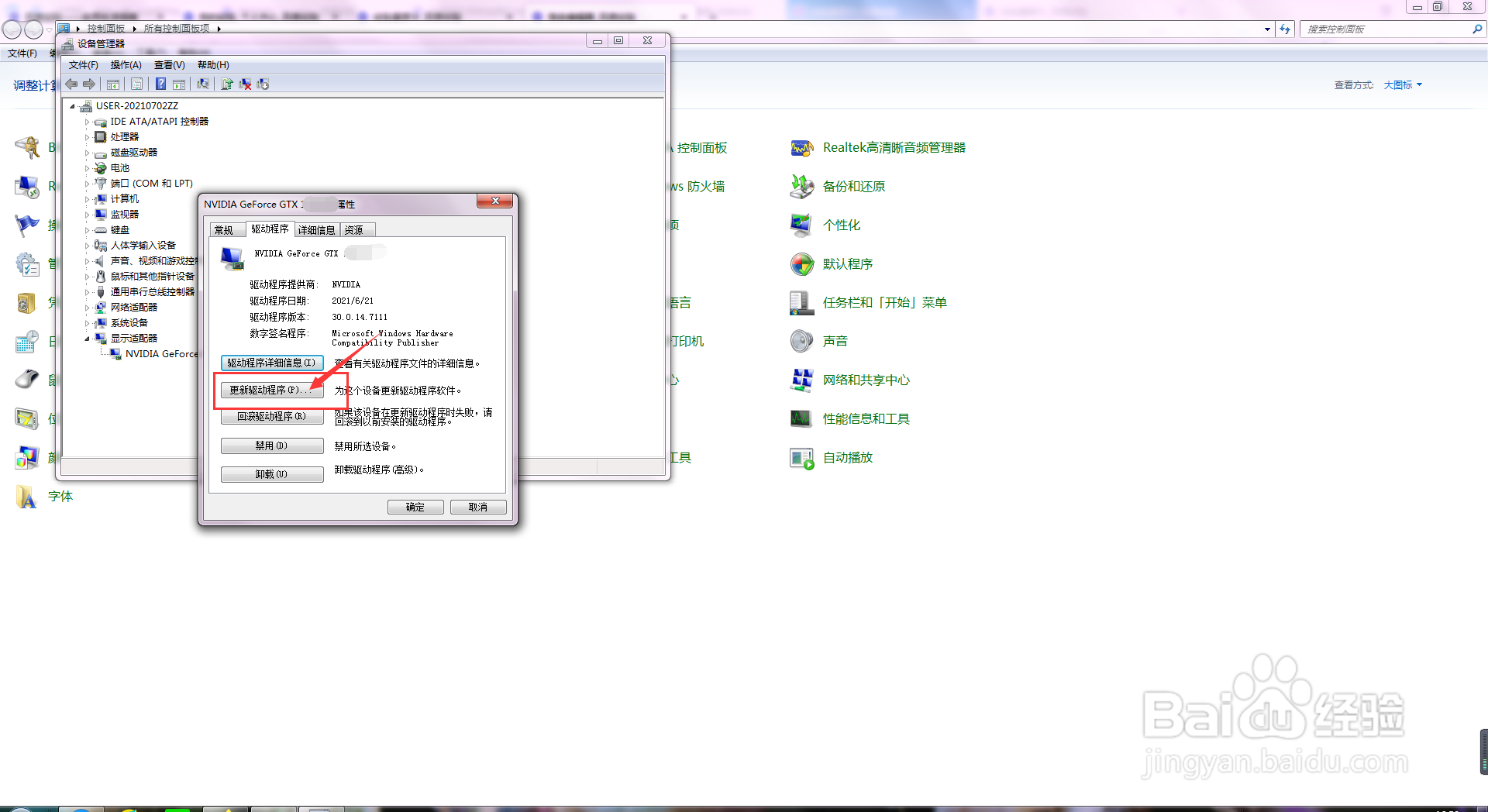Viewport: 1488px width, 812px height.
Task: Click the show/hide console tree toolbar icon
Action: tap(113, 84)
